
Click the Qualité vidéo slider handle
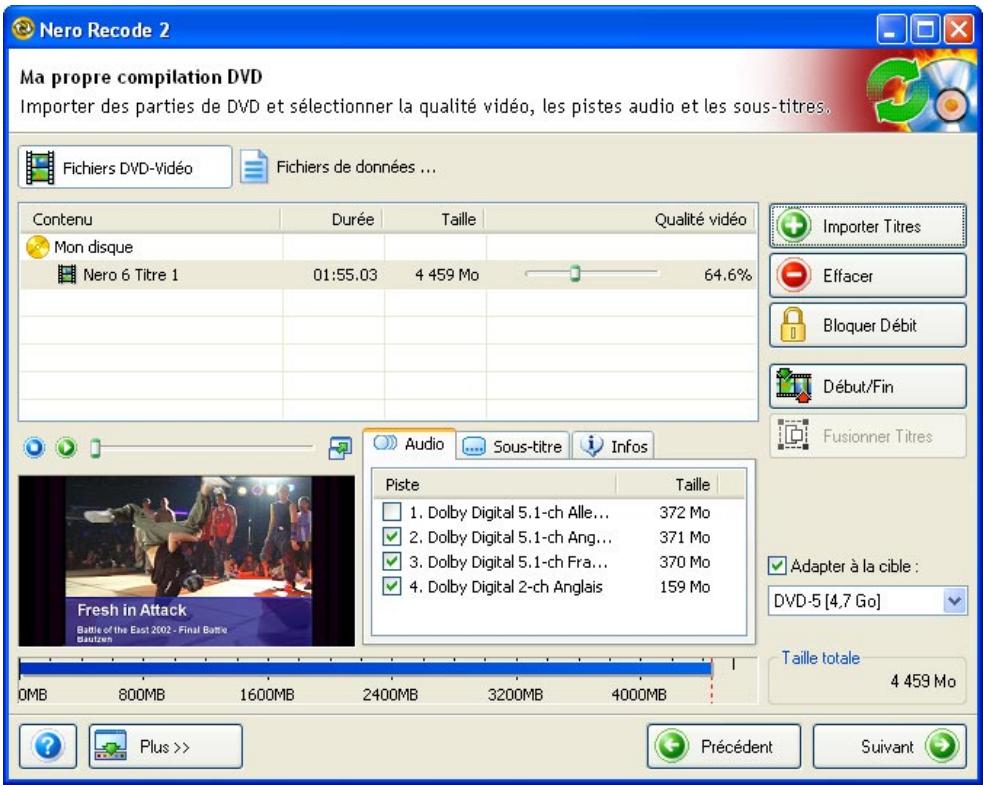pyautogui.click(x=575, y=274)
